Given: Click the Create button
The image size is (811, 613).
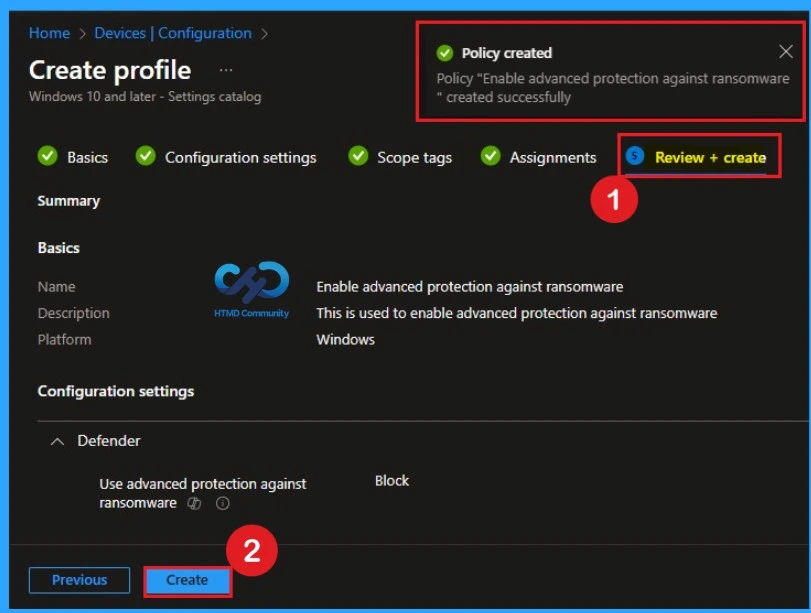Looking at the screenshot, I should coord(187,580).
